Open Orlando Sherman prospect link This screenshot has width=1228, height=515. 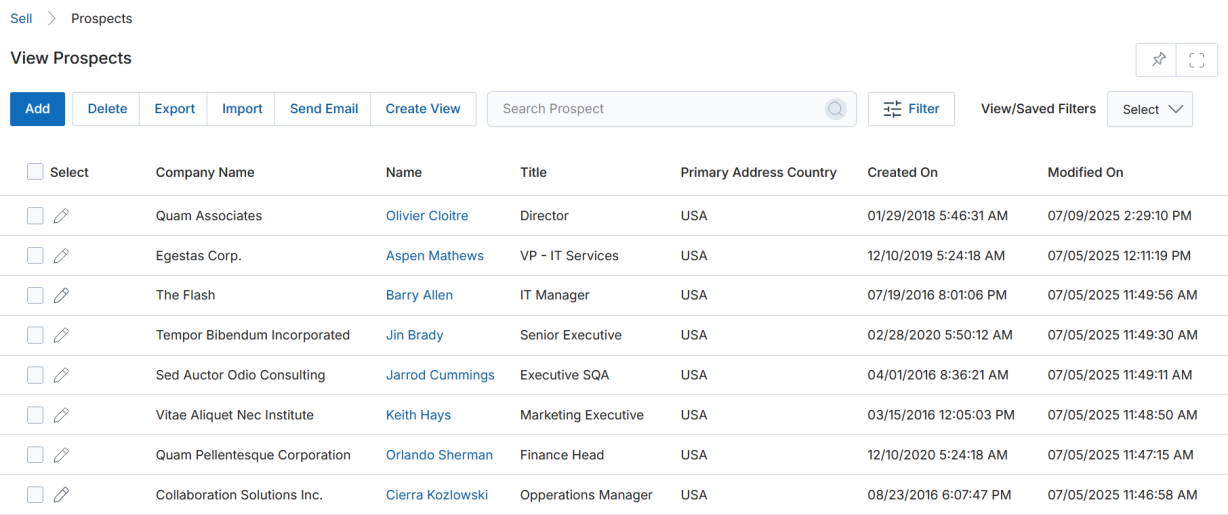tap(439, 455)
